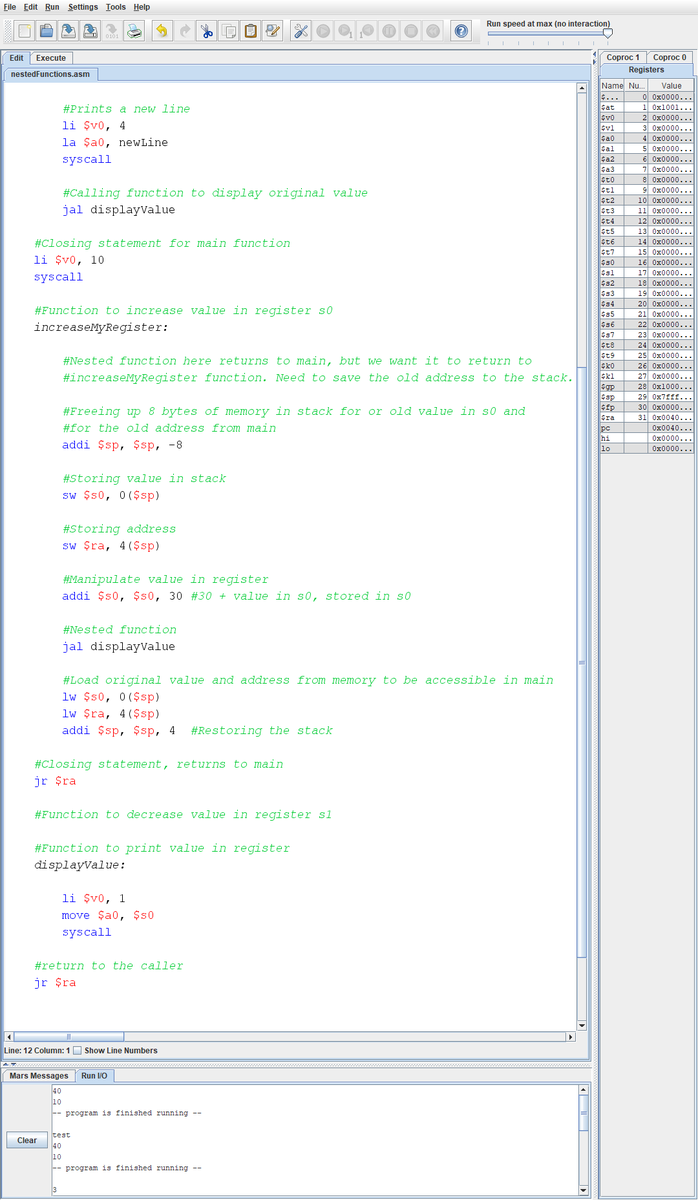Click the Dump Memory toolbar icon
The image size is (698, 1200).
tap(112, 31)
